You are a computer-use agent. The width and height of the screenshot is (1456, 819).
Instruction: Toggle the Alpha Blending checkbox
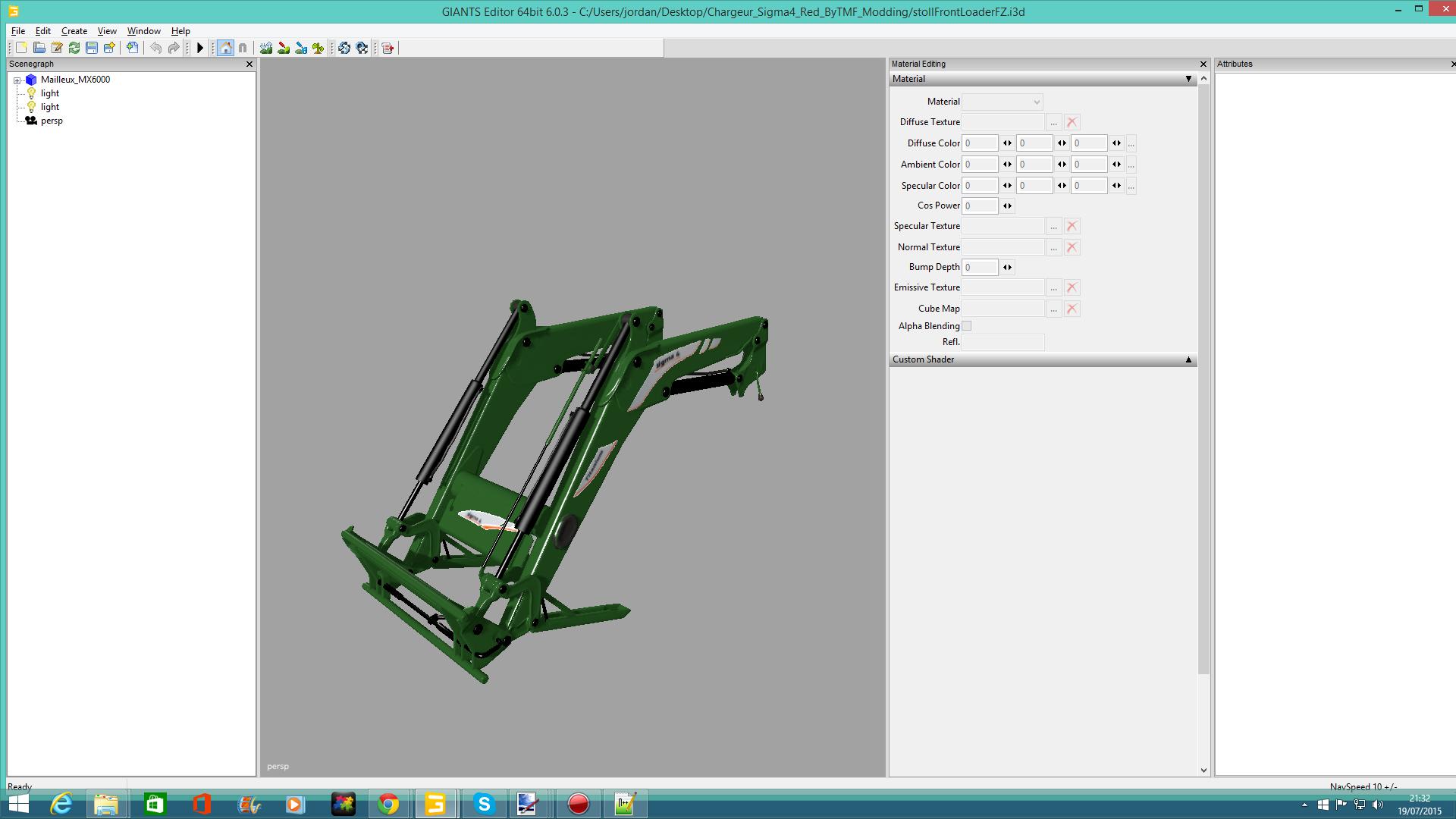pyautogui.click(x=967, y=326)
